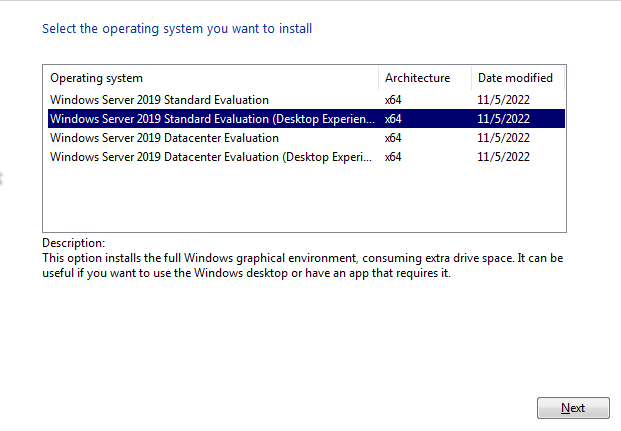Click 11/5/2022 date in the highlighted row
The image size is (621, 431).
[x=503, y=119]
